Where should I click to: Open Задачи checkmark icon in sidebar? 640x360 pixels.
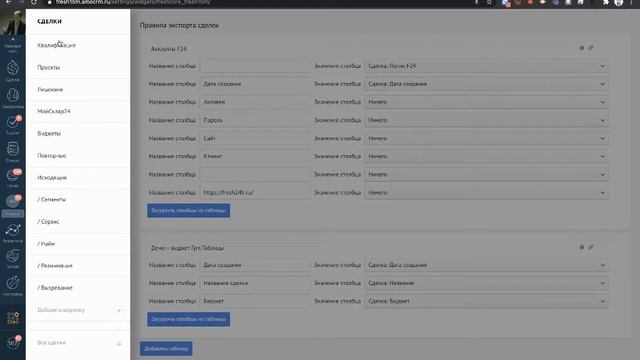13,122
